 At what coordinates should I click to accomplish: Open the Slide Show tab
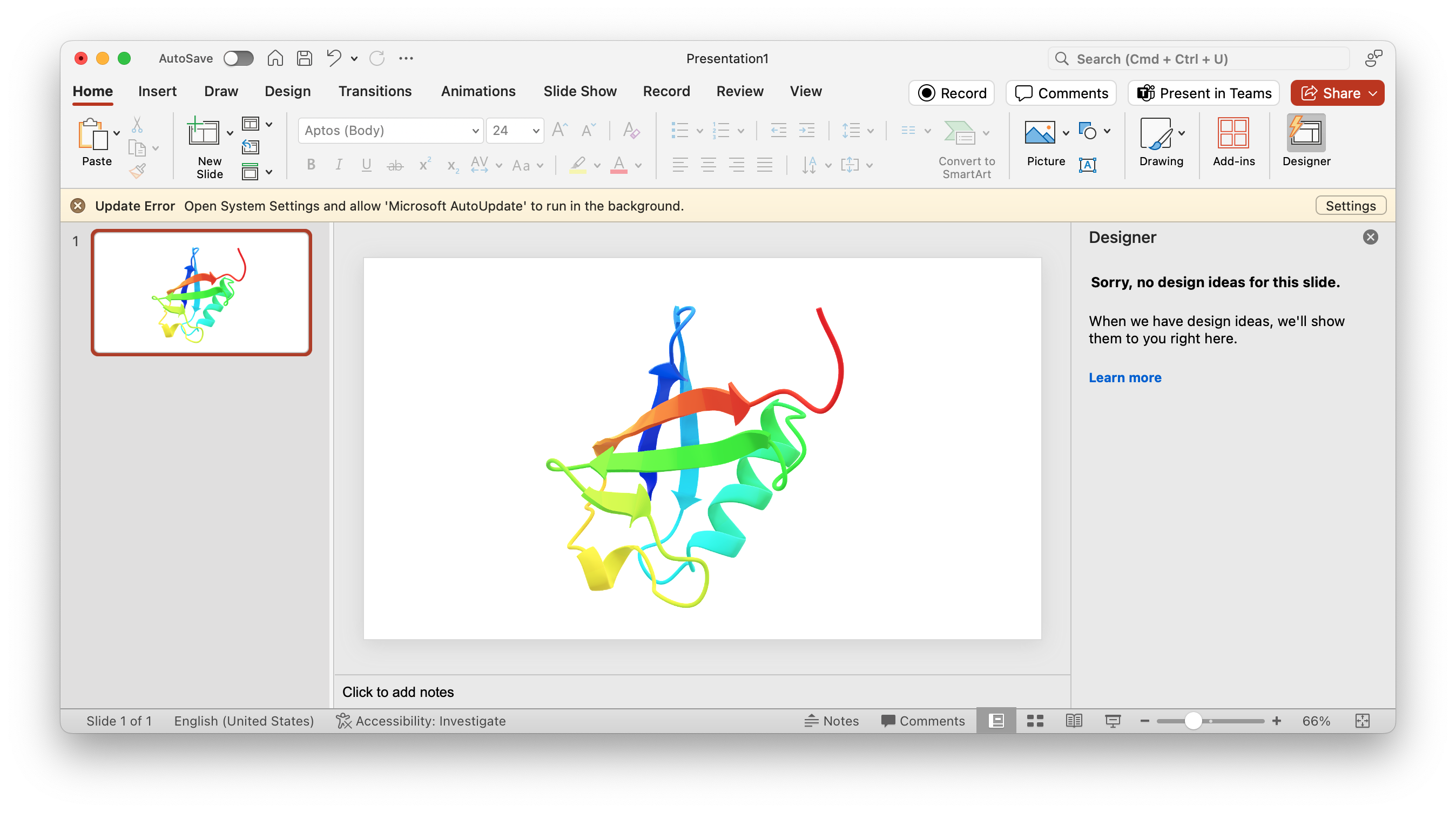pyautogui.click(x=579, y=92)
